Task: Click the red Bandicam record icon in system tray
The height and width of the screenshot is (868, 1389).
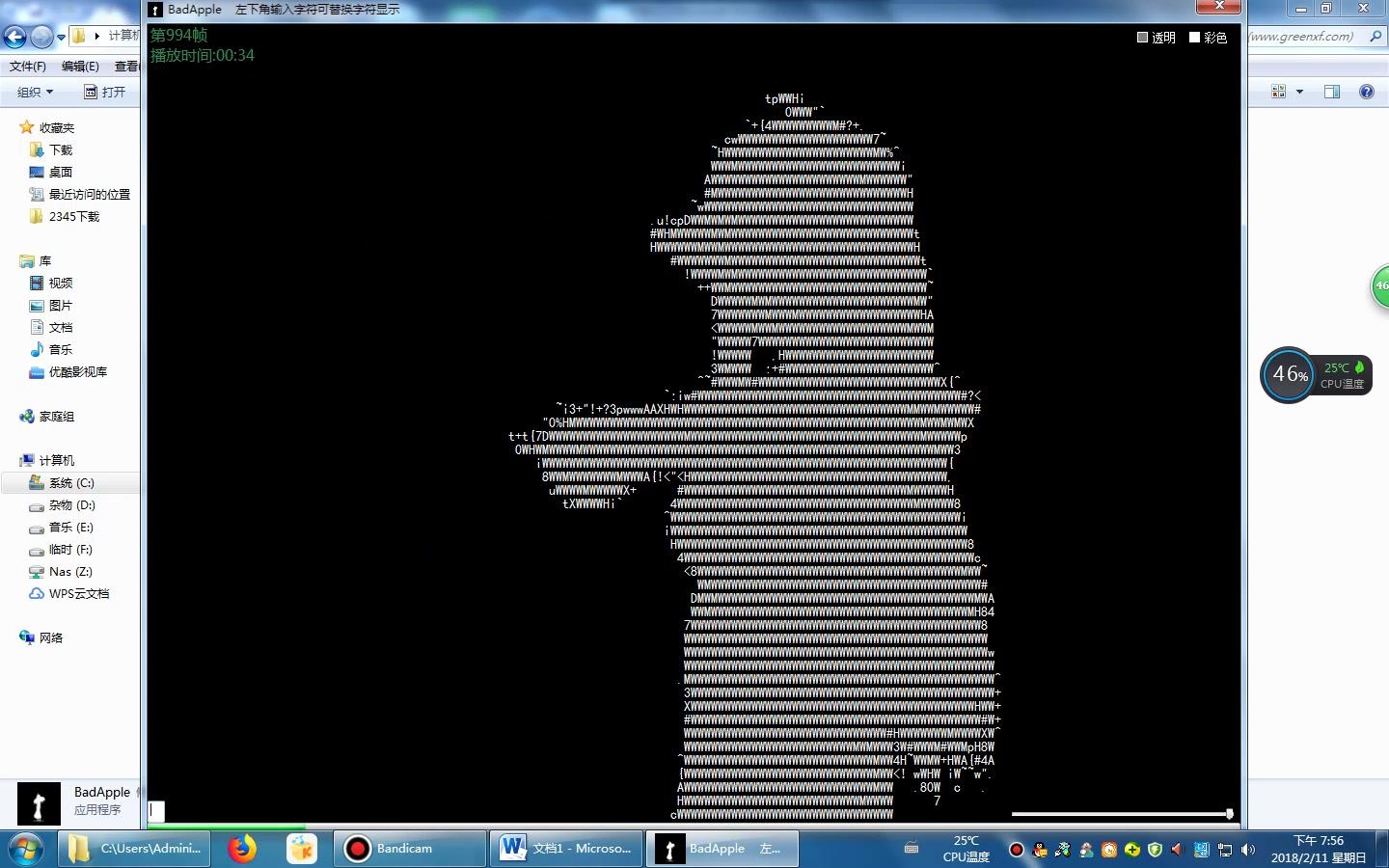Action: [1017, 850]
